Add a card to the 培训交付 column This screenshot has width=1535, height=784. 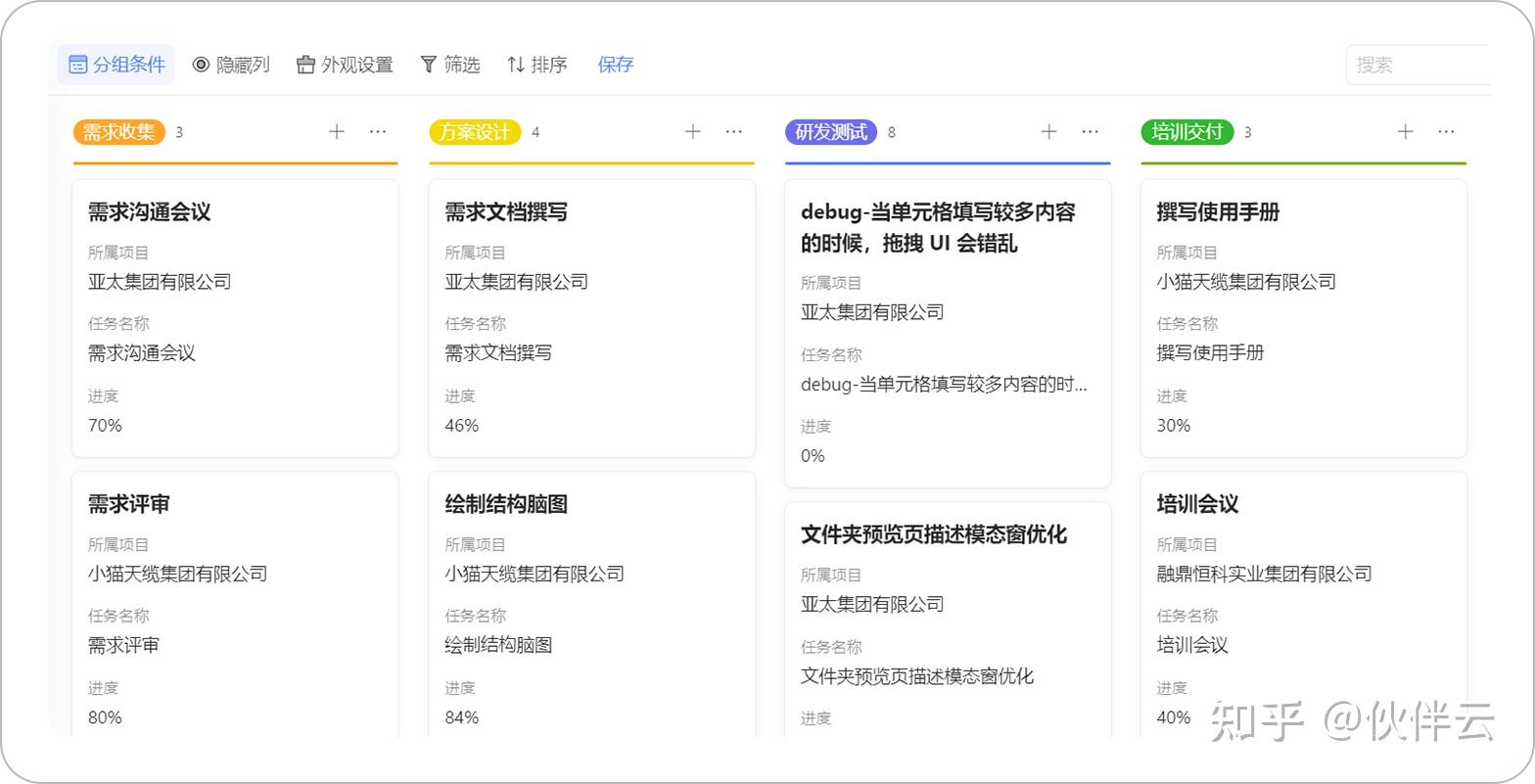click(1406, 131)
